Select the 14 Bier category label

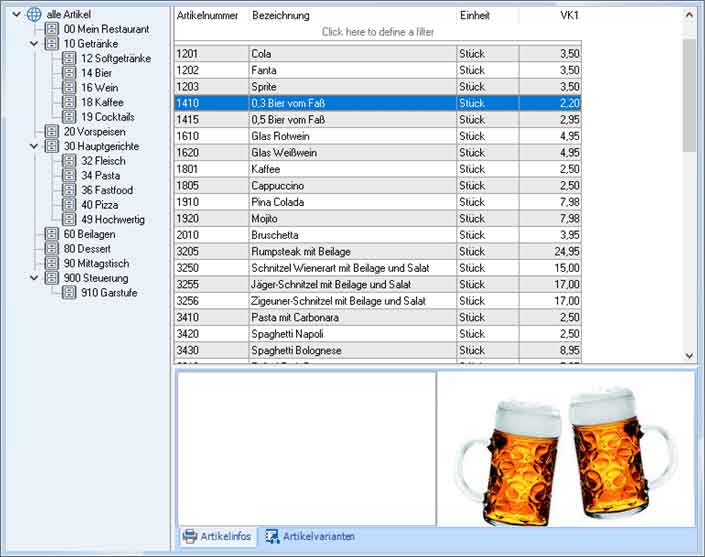pos(96,73)
